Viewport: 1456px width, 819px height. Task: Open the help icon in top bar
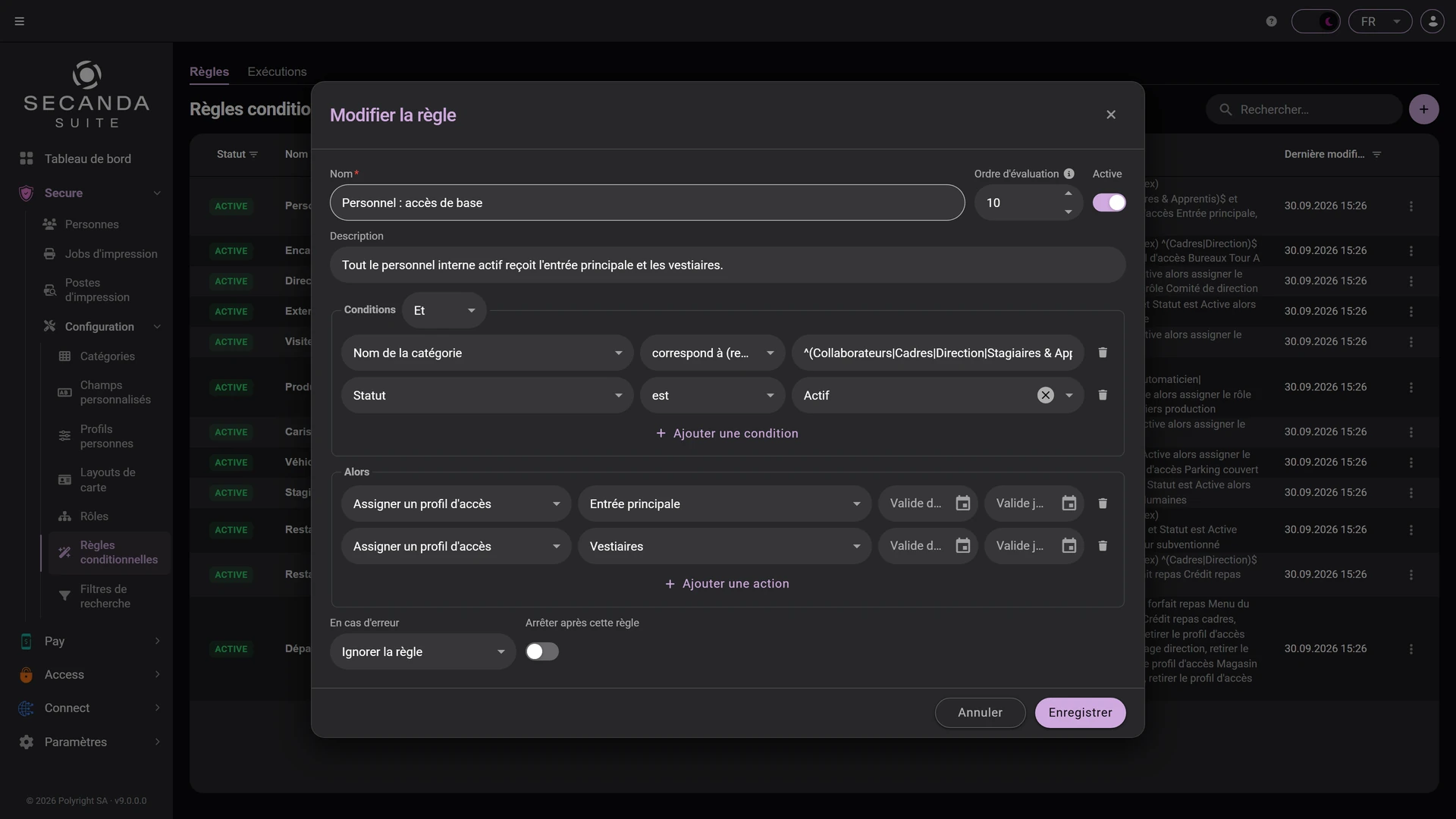(1271, 21)
